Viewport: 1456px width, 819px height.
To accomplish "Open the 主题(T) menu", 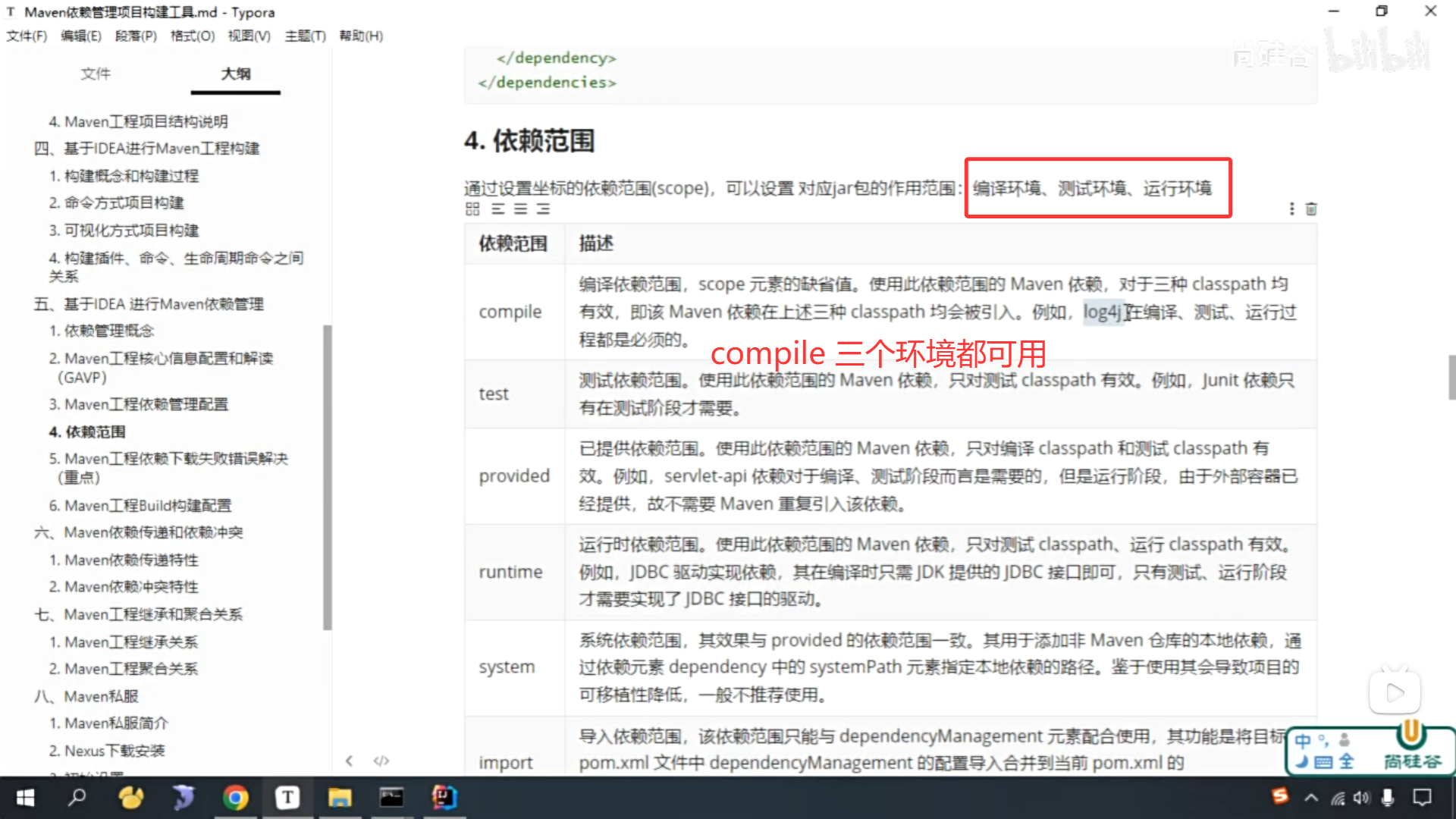I will click(305, 36).
